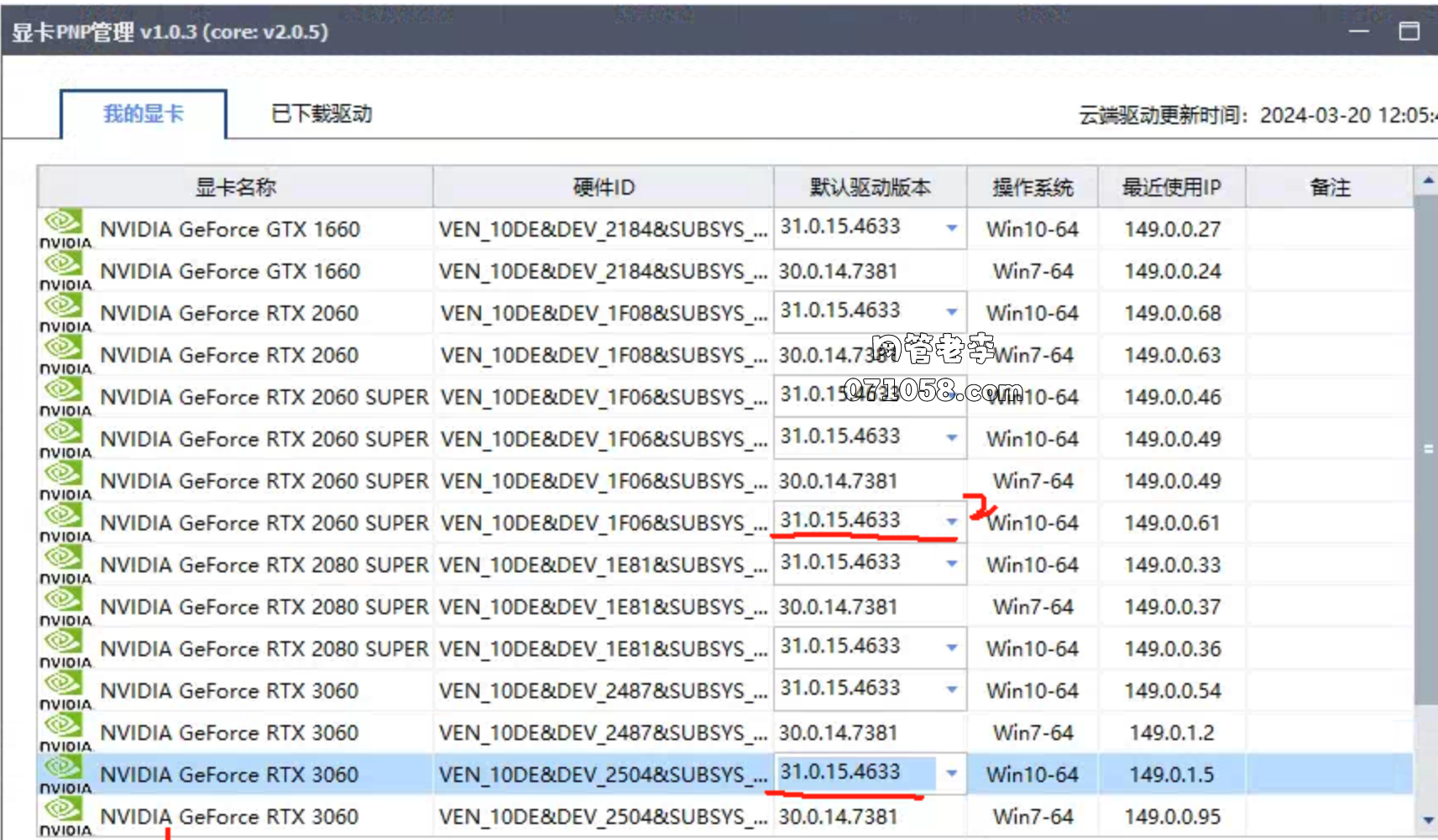
Task: Click the IP cell 149.0.0.46
Action: click(1173, 397)
